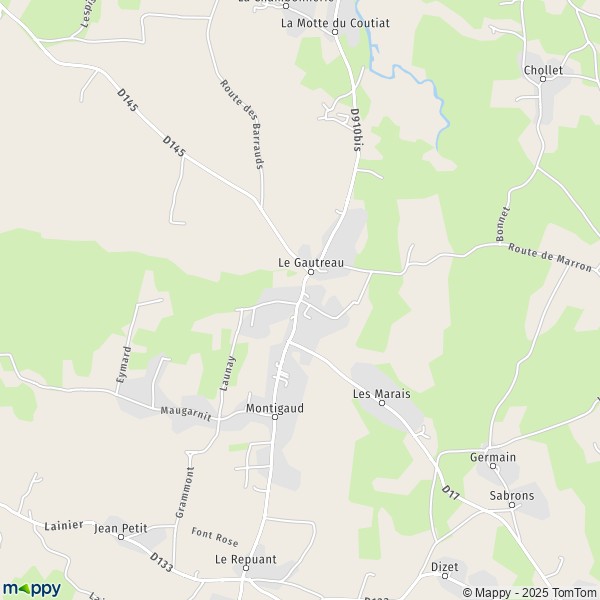The image size is (600, 600).
Task: Click the D910bis road label
Action: click(x=356, y=130)
